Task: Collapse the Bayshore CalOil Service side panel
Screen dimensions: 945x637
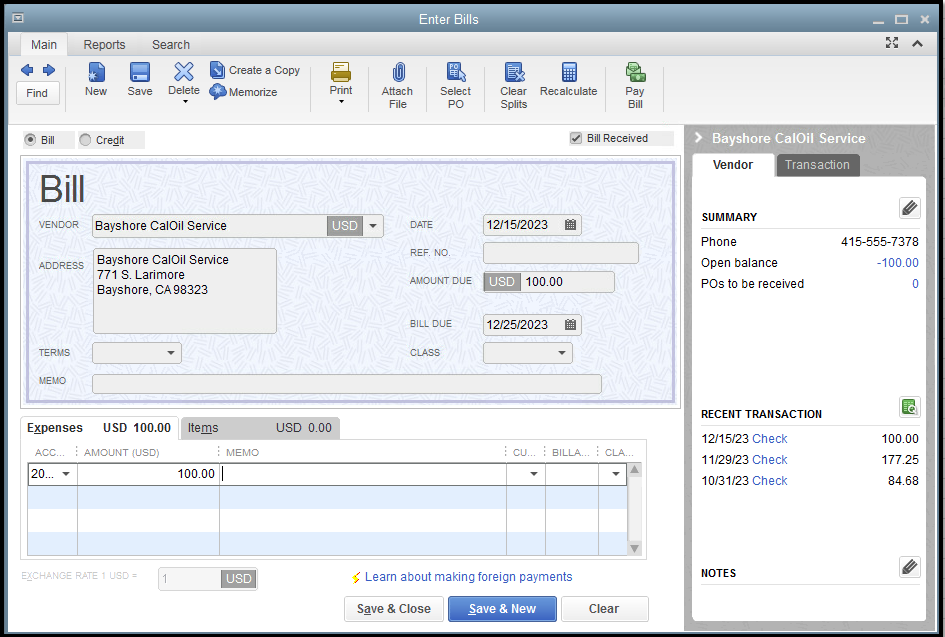Action: click(x=699, y=137)
